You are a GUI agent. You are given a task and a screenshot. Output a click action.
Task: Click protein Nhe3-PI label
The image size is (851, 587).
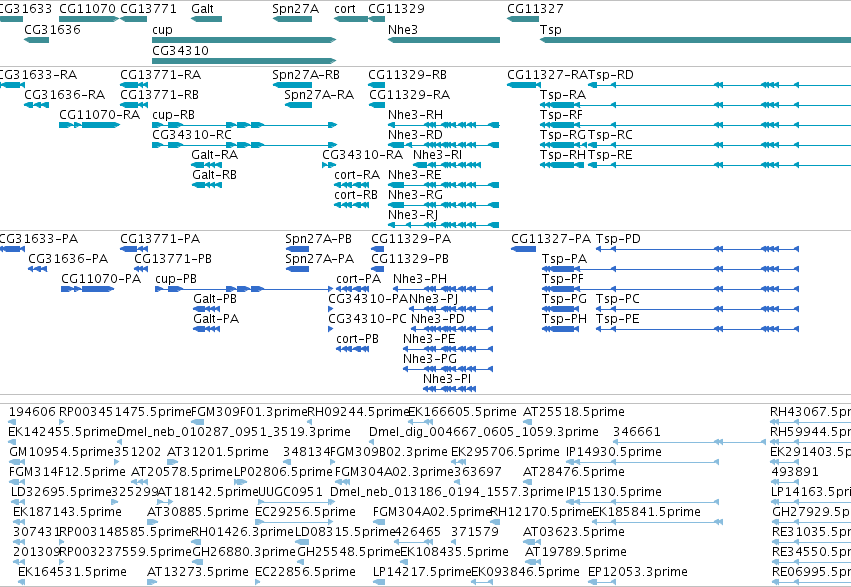tap(447, 379)
